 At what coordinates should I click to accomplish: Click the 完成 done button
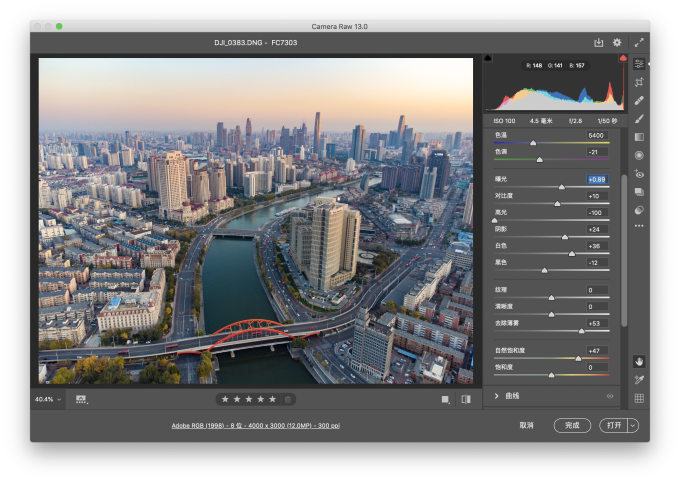point(572,426)
